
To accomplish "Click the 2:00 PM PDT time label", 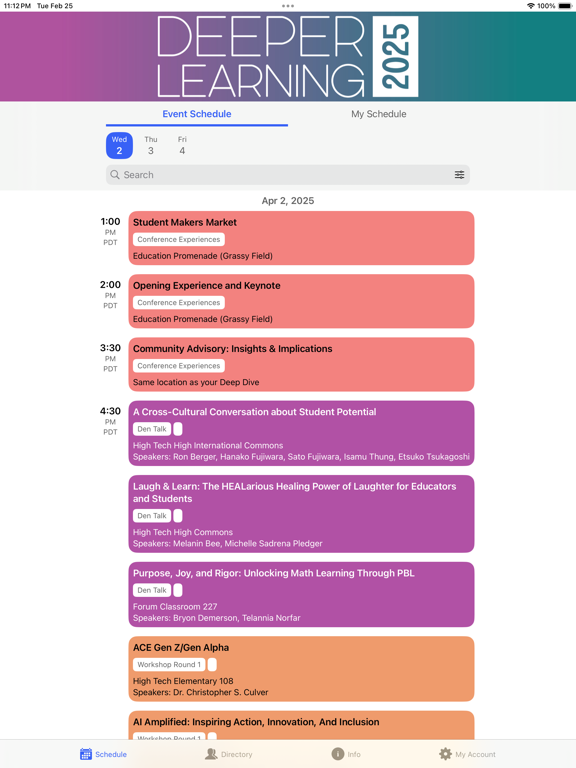I will click(x=110, y=294).
